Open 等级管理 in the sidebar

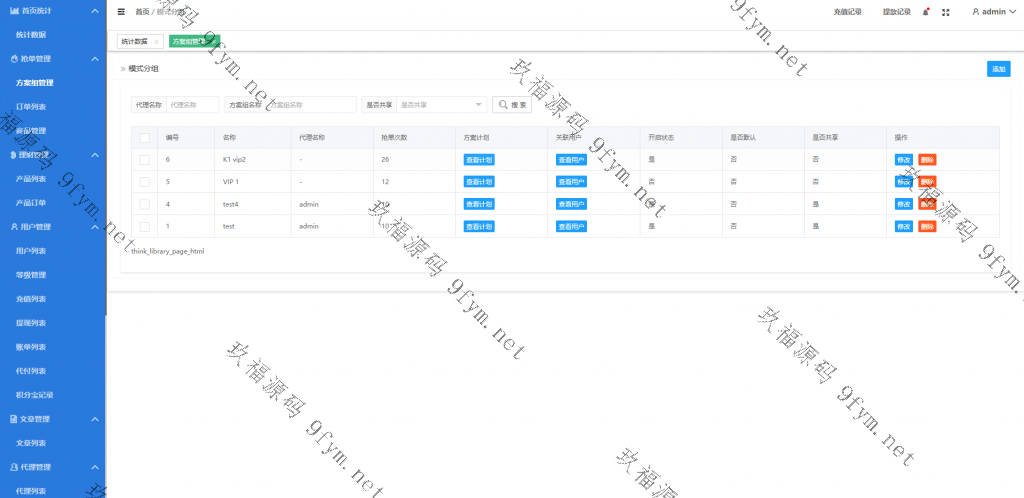(x=31, y=275)
